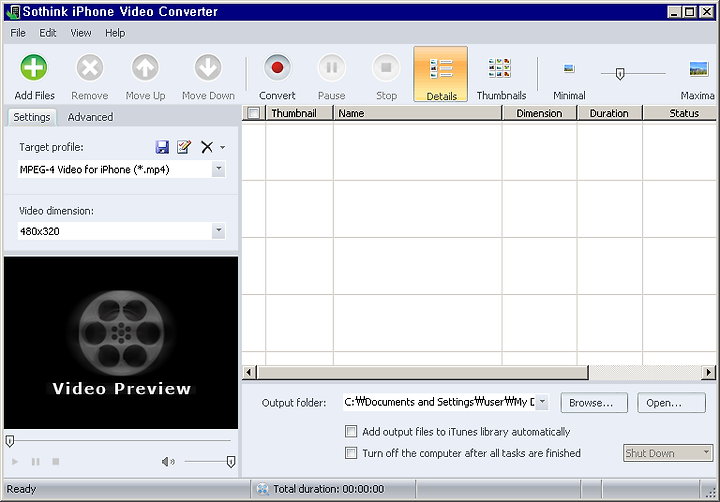Click the Open... output folder button

click(671, 403)
